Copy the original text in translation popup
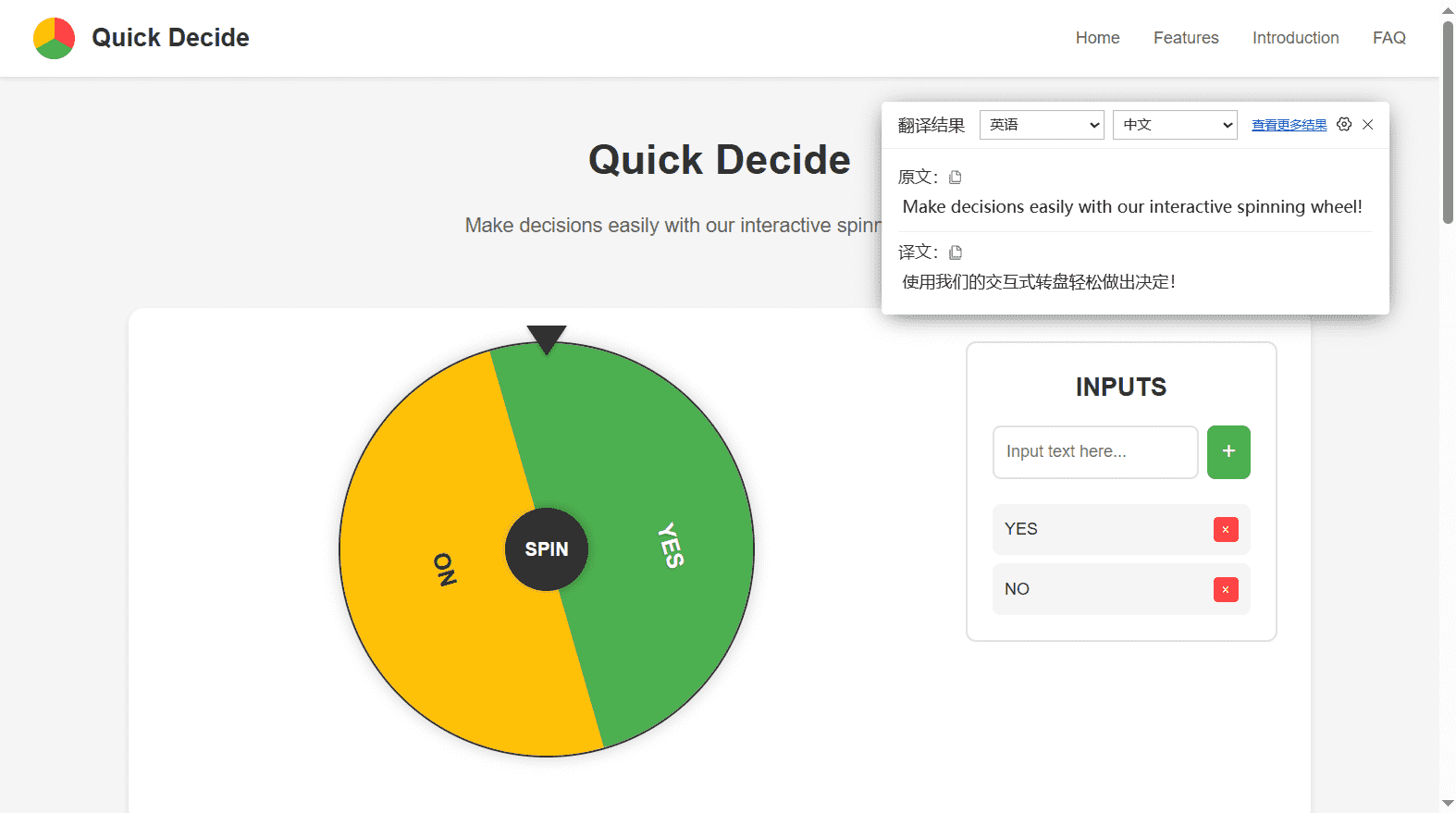 click(x=956, y=177)
